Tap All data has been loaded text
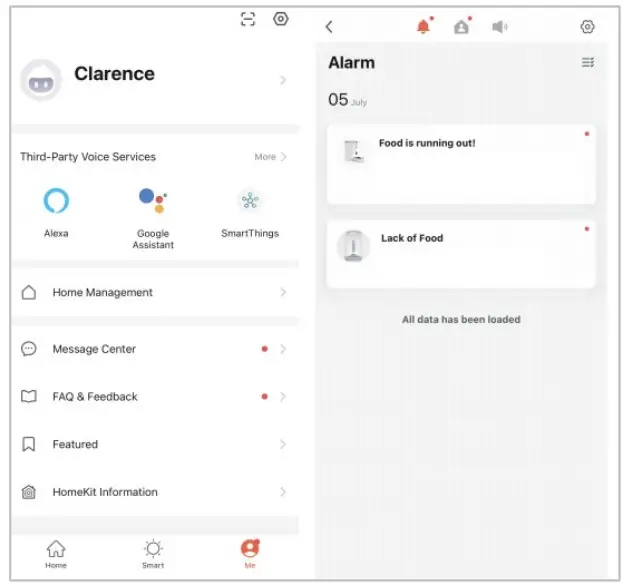The height and width of the screenshot is (585, 627). (x=461, y=319)
